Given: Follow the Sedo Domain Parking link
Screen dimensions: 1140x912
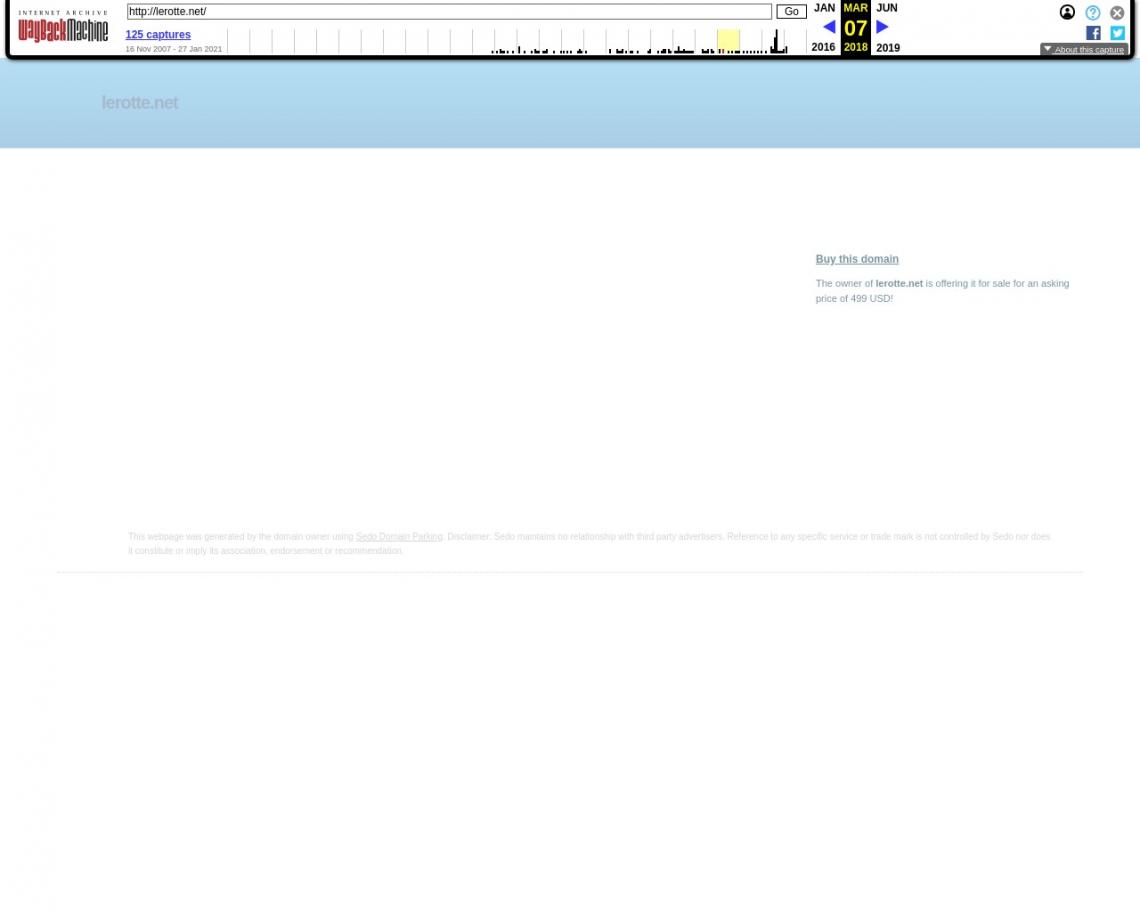Looking at the screenshot, I should pyautogui.click(x=399, y=537).
